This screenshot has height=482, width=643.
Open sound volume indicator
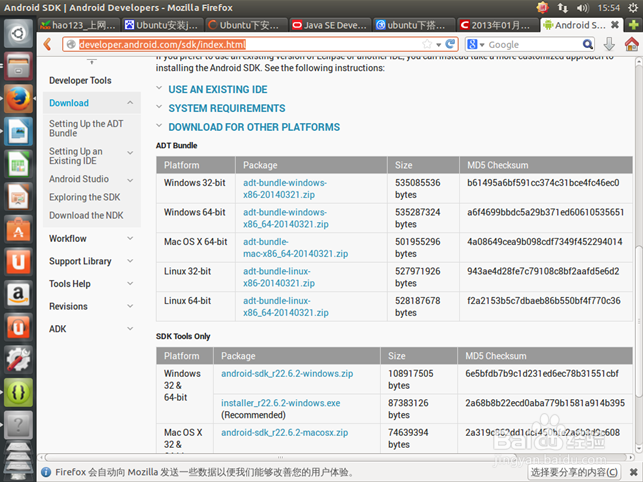pos(582,8)
